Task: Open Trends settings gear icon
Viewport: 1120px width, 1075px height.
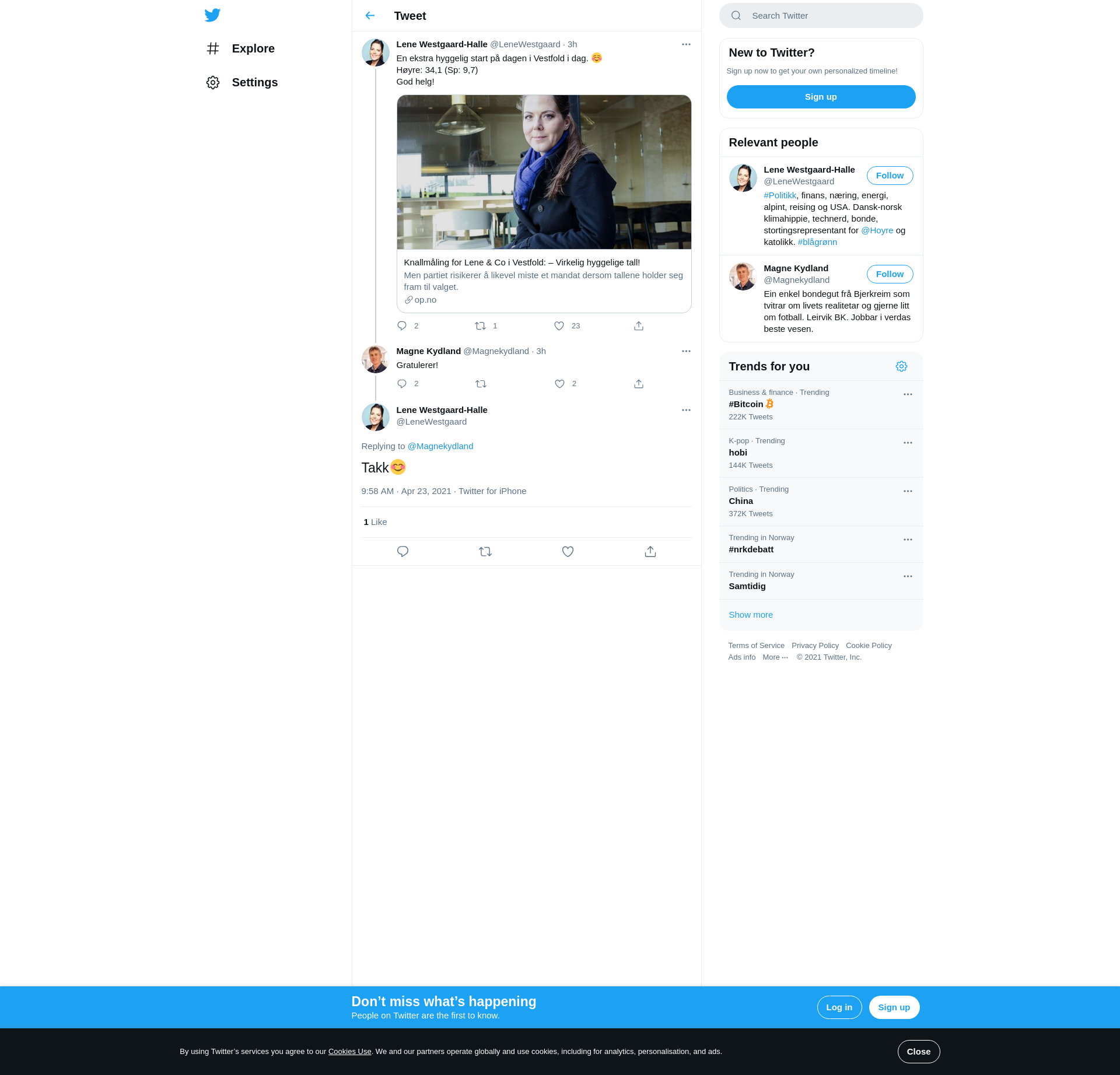Action: [x=901, y=366]
